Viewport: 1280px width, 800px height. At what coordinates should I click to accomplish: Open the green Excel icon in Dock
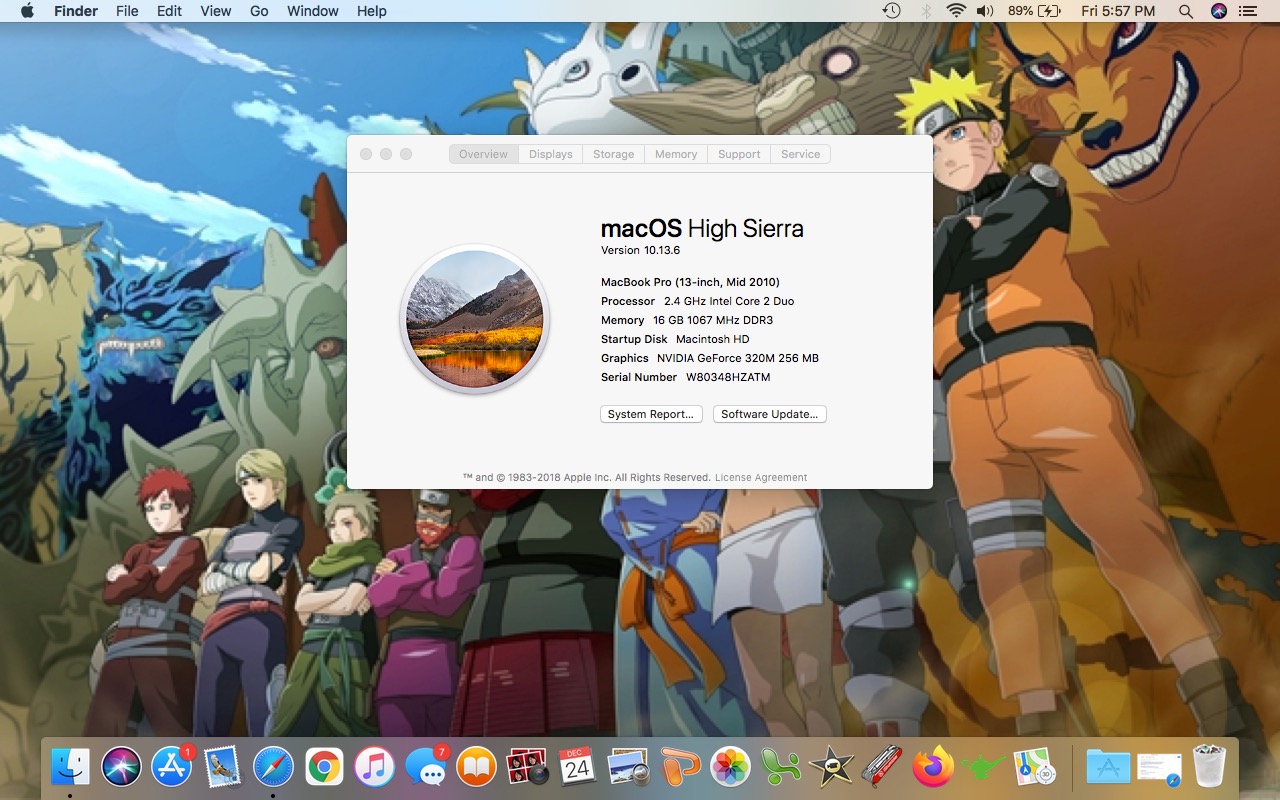point(780,767)
